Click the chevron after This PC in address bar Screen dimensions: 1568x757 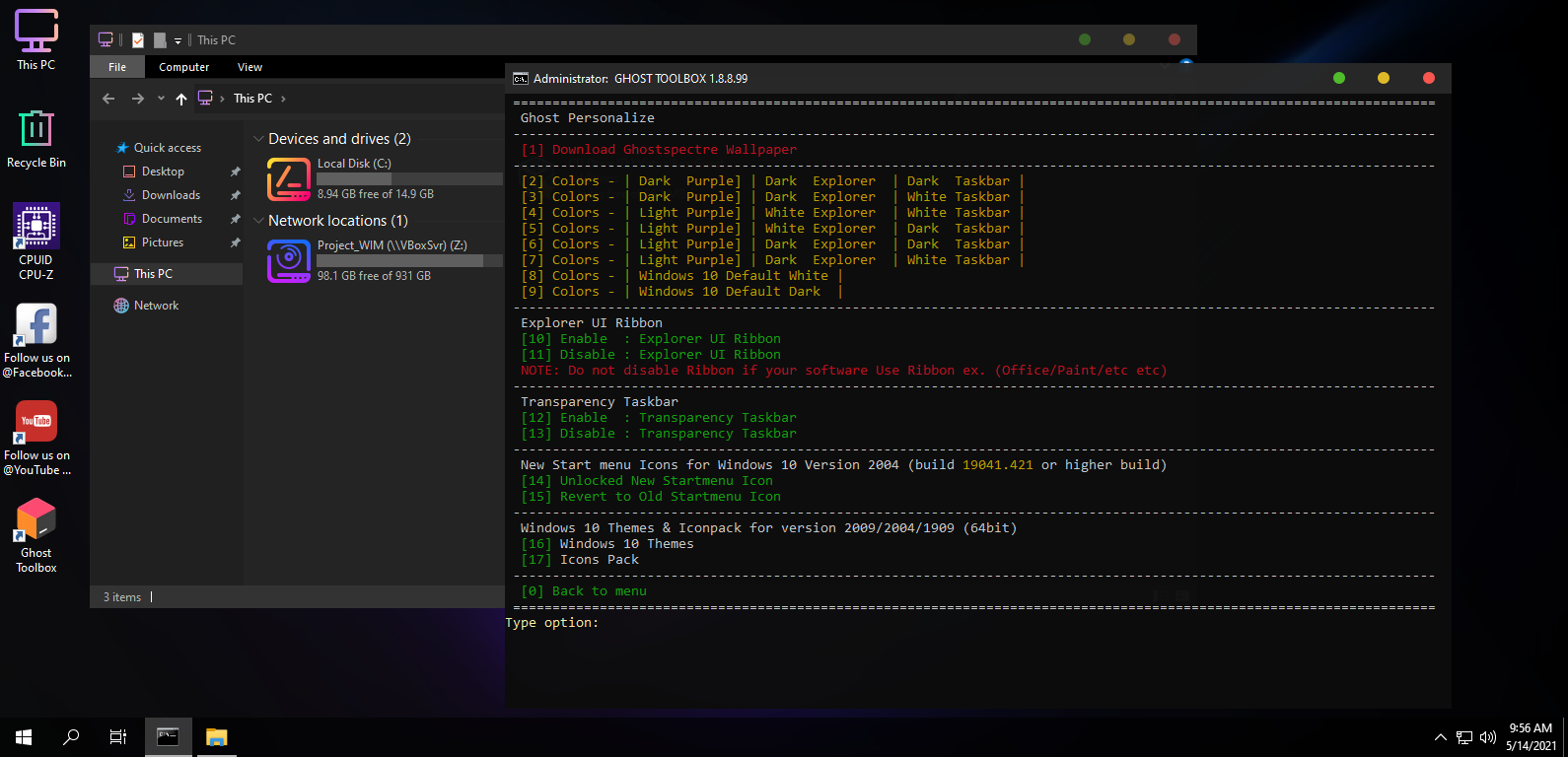[x=284, y=99]
